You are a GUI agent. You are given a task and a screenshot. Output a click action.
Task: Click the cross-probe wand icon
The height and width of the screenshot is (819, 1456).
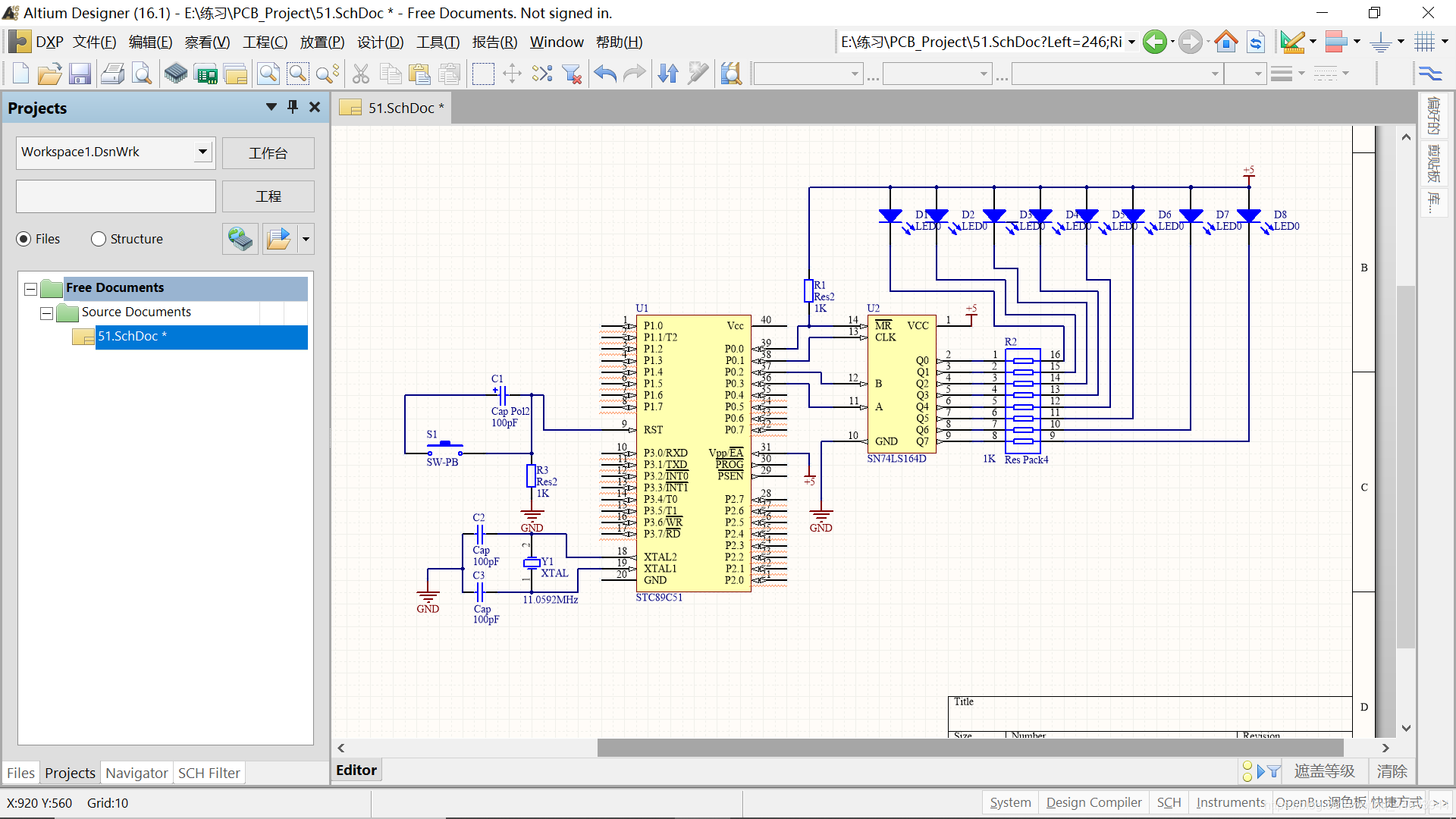[x=698, y=74]
